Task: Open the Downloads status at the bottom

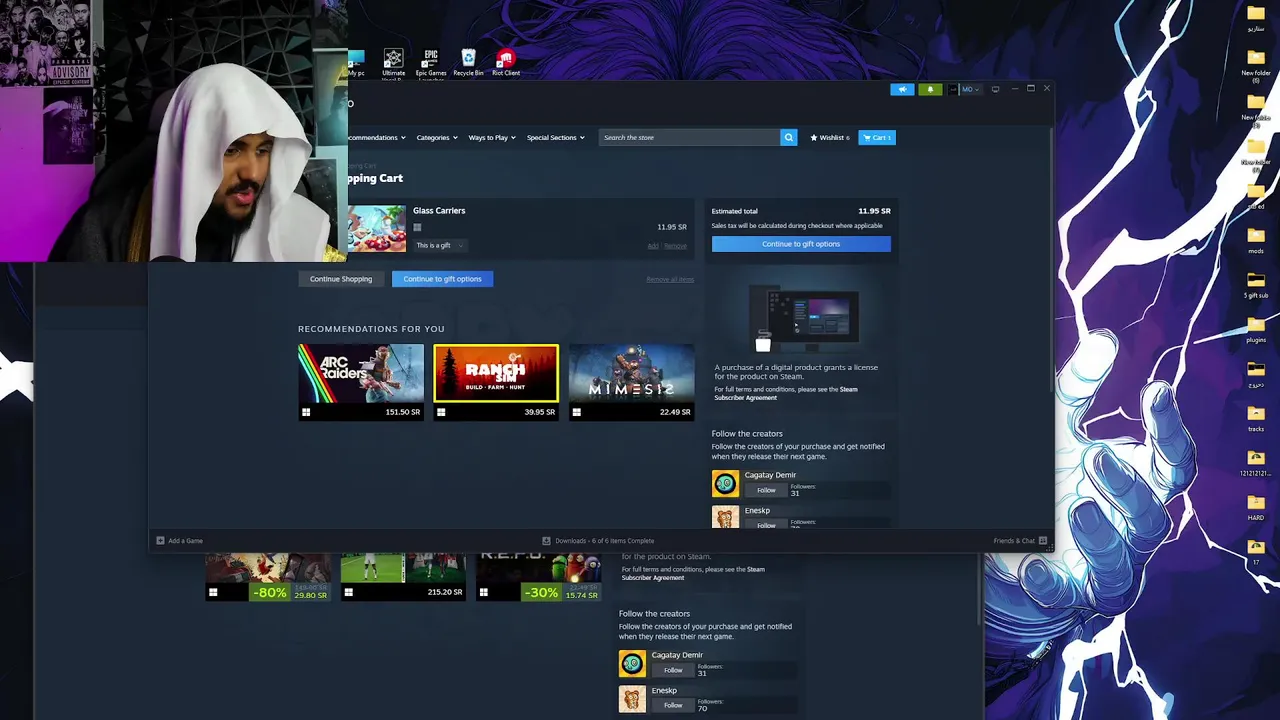Action: coord(598,541)
